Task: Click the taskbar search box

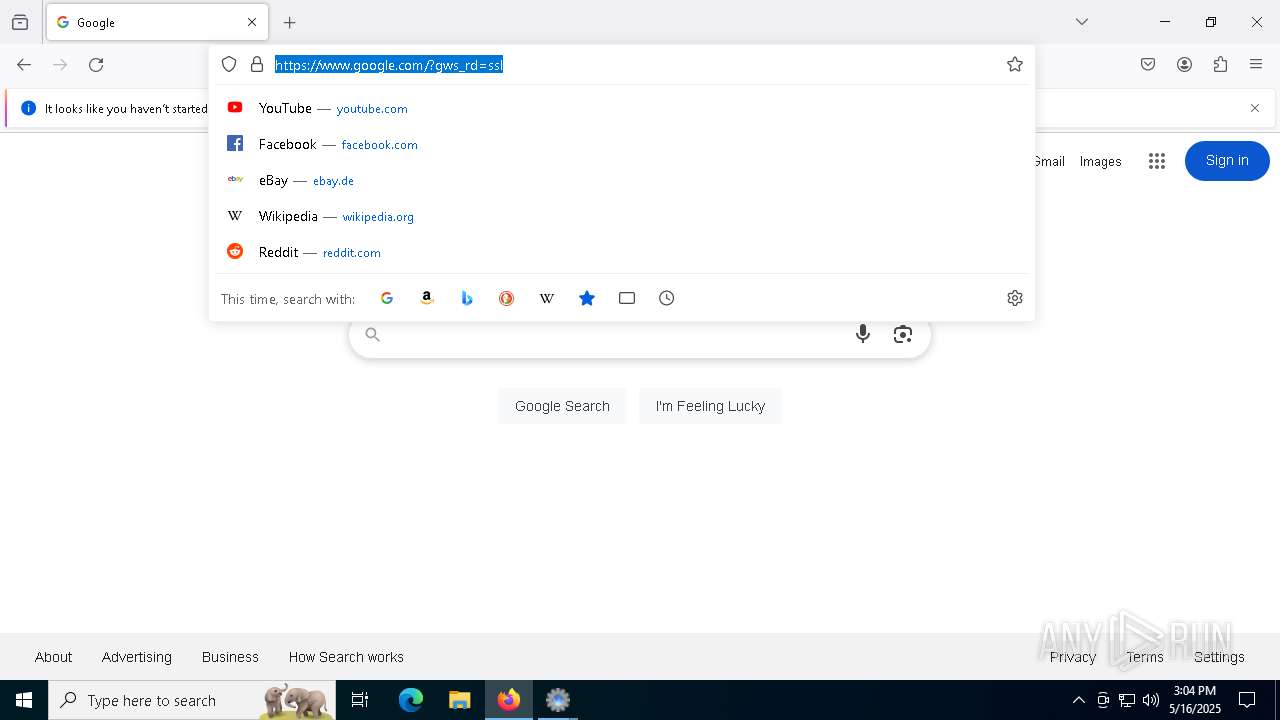Action: [x=192, y=700]
